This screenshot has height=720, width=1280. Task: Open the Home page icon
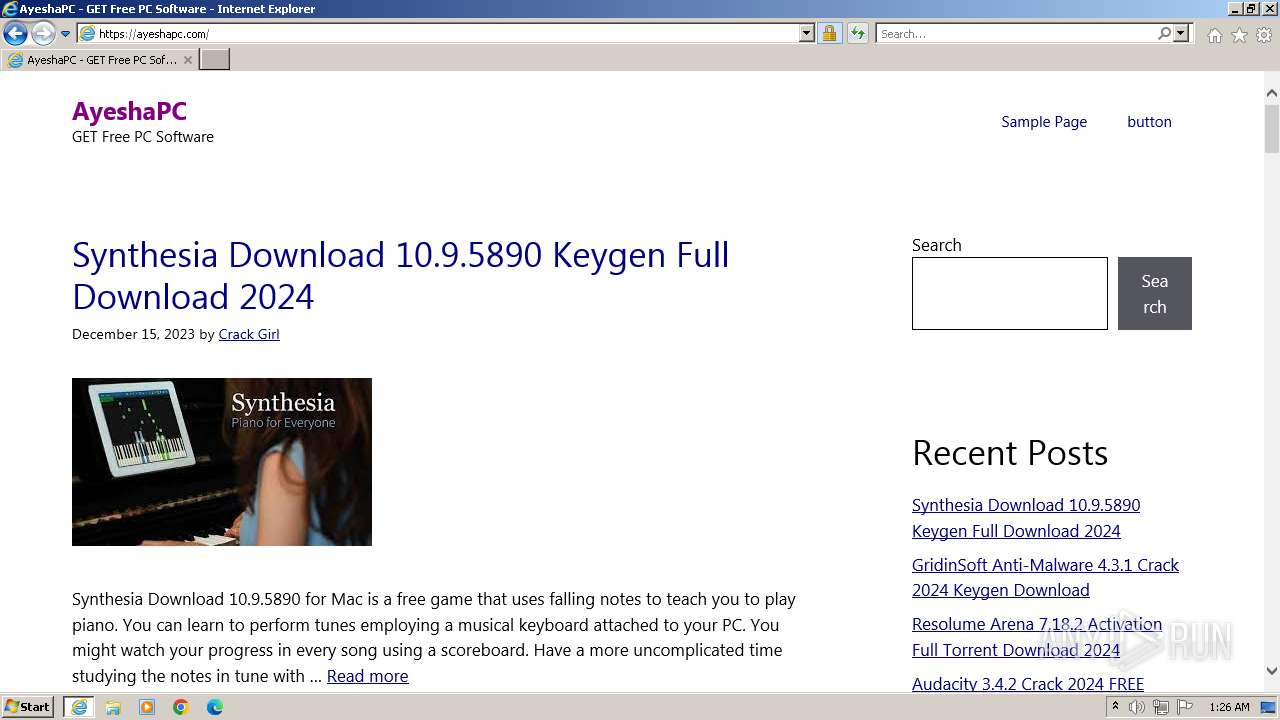click(x=1214, y=35)
